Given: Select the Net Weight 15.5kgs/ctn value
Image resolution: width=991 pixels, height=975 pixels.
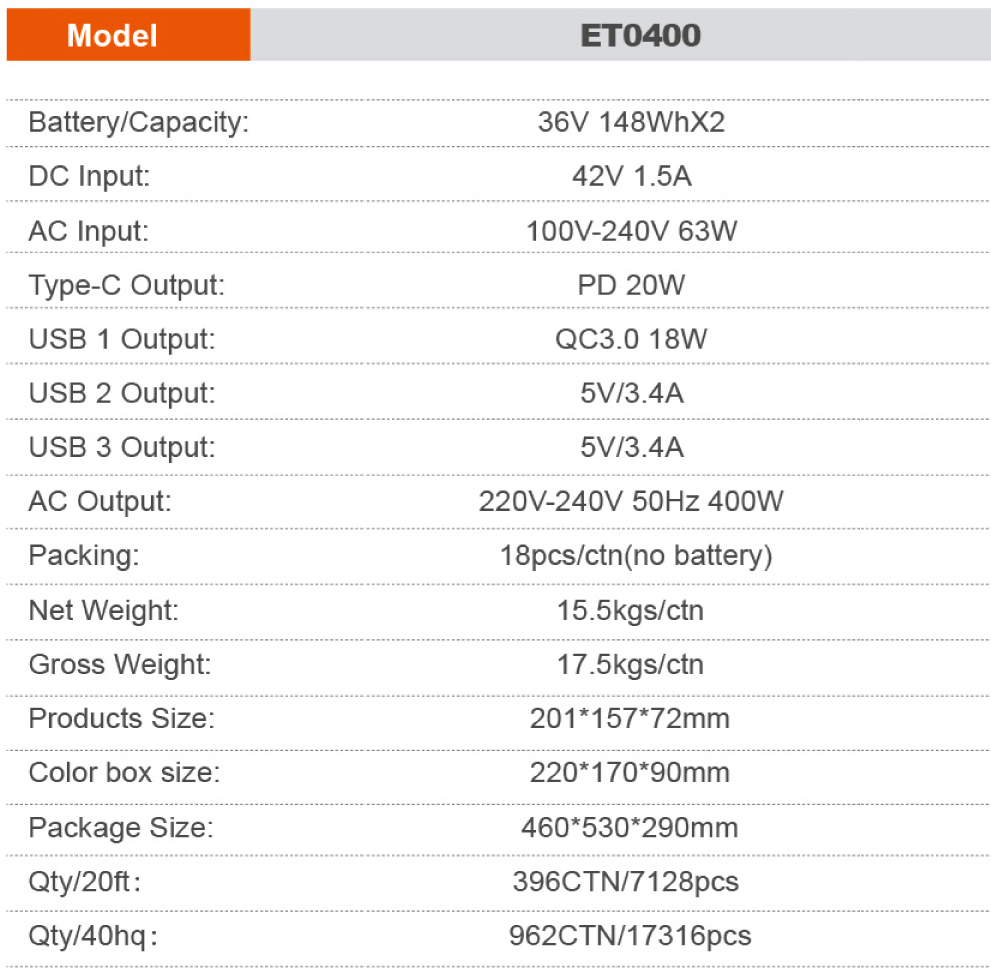Looking at the screenshot, I should tap(630, 610).
